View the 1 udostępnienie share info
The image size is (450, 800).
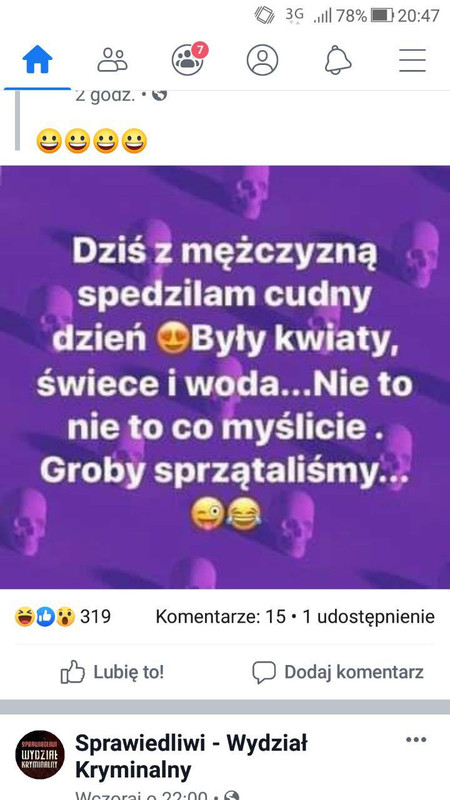(x=369, y=617)
